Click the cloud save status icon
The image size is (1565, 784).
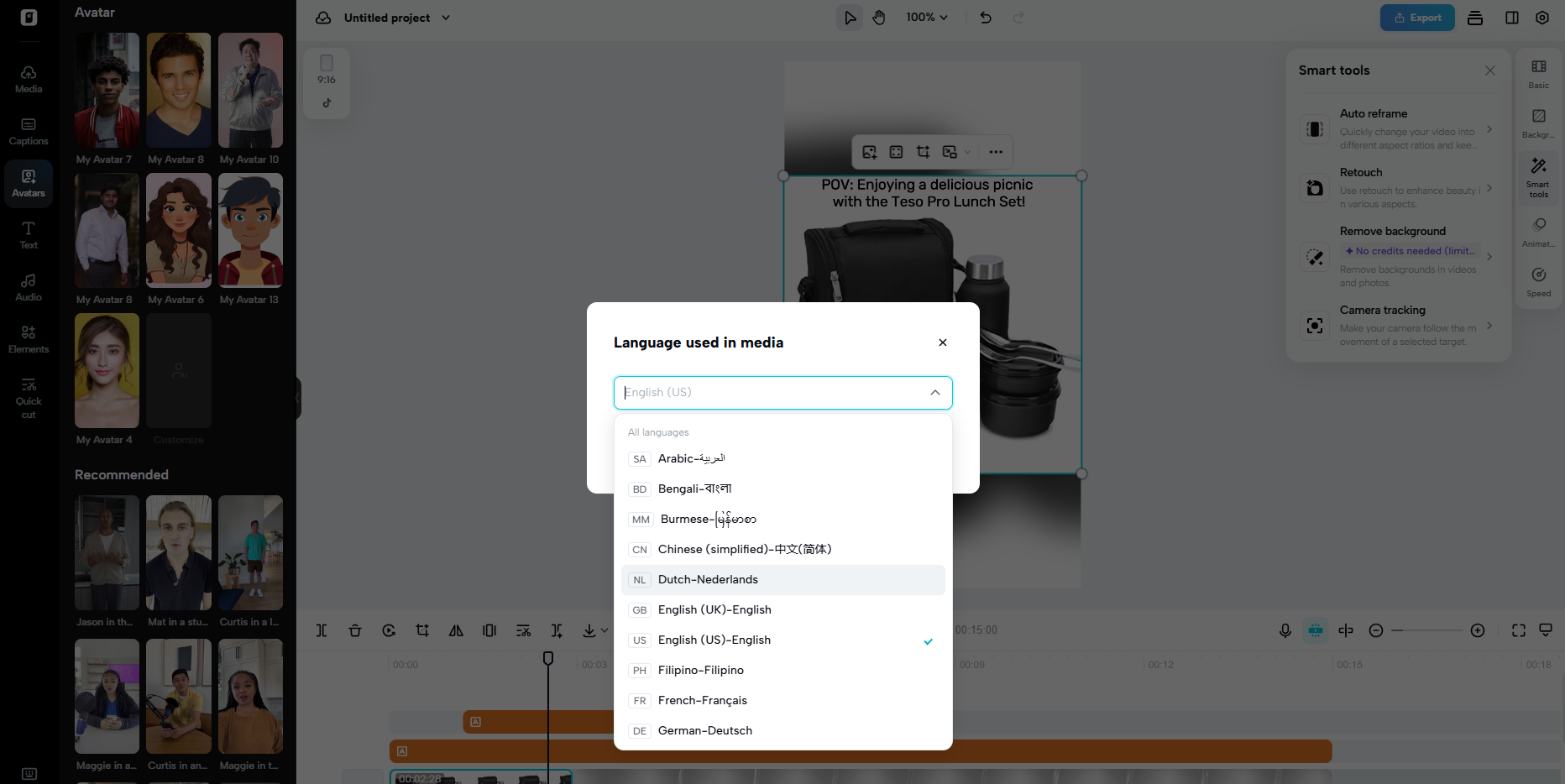point(323,18)
